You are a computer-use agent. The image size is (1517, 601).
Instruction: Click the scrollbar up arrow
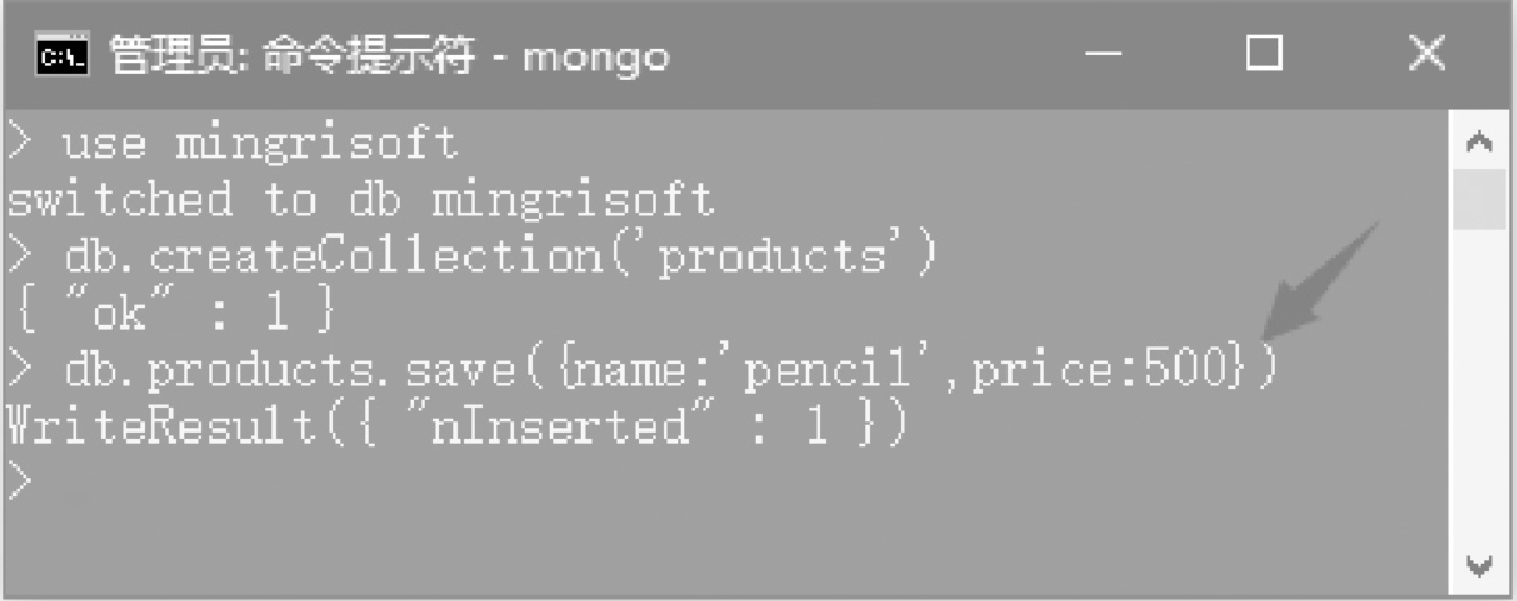pyautogui.click(x=1480, y=143)
